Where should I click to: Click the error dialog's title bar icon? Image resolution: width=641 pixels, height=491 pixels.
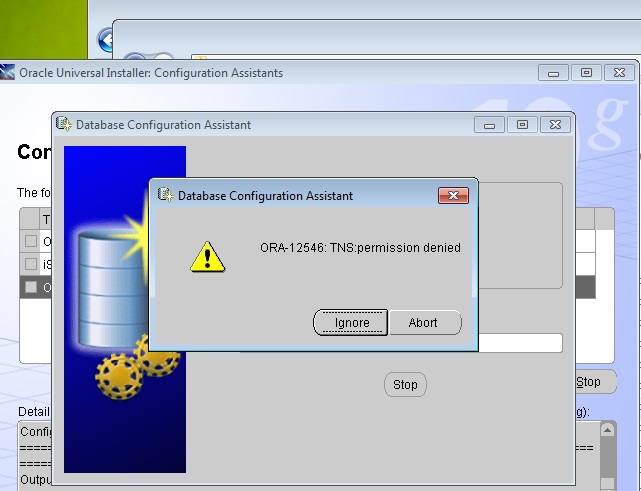click(165, 196)
